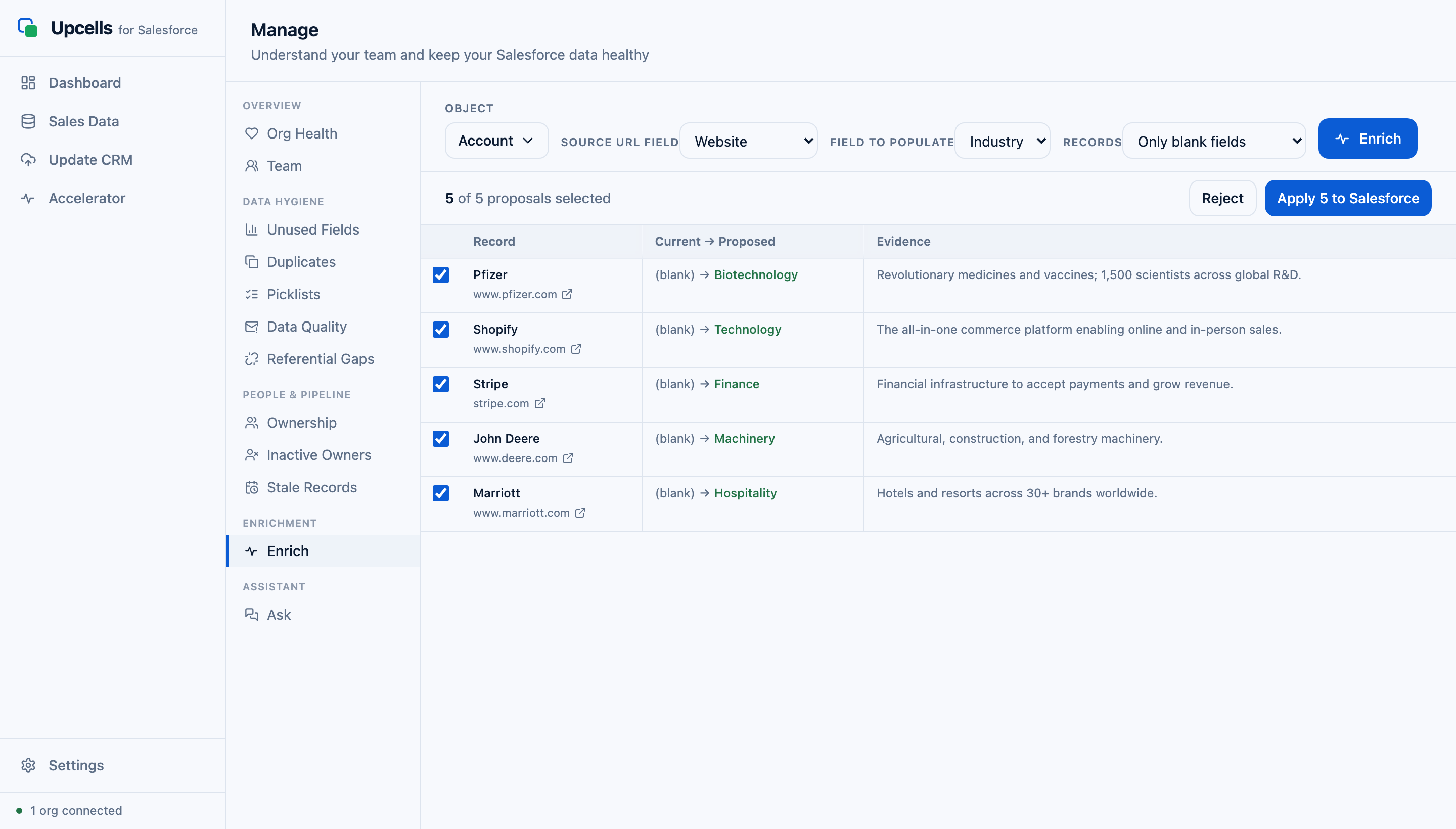
Task: Click the Reject button
Action: point(1222,198)
